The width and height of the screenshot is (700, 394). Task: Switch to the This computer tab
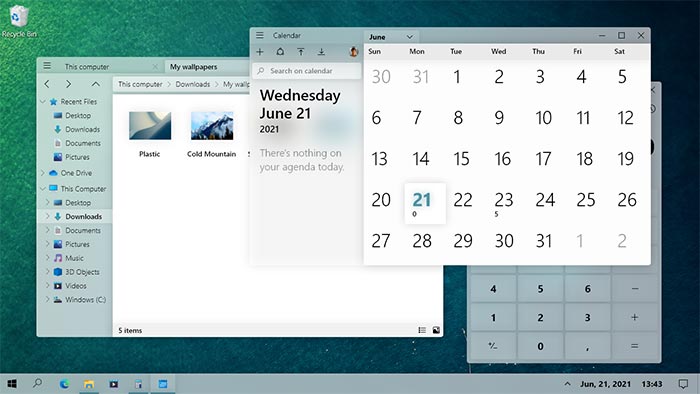[87, 66]
